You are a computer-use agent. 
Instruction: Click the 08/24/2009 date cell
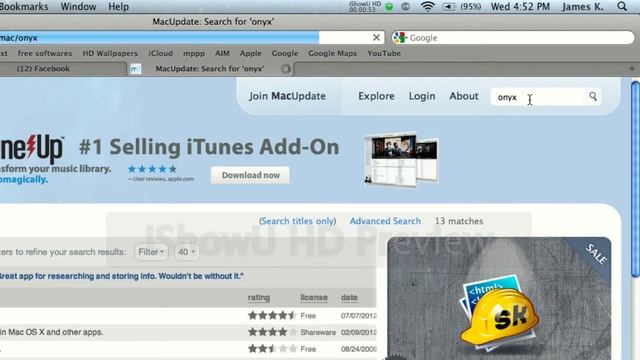tap(358, 349)
